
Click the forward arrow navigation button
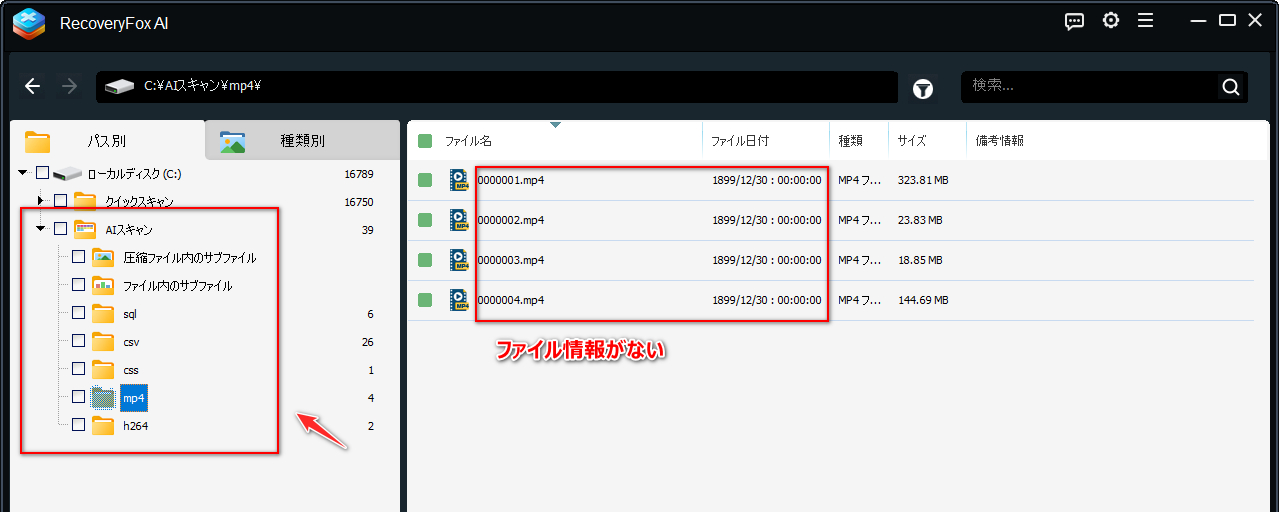click(x=69, y=87)
